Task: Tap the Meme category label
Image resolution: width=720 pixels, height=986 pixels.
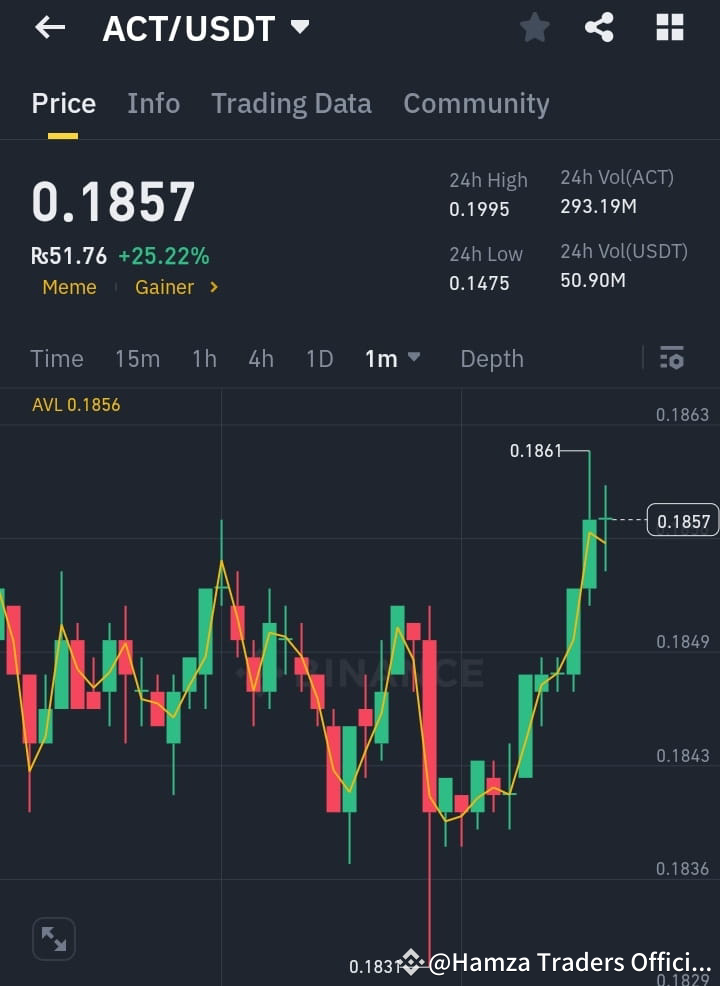Action: pos(69,287)
